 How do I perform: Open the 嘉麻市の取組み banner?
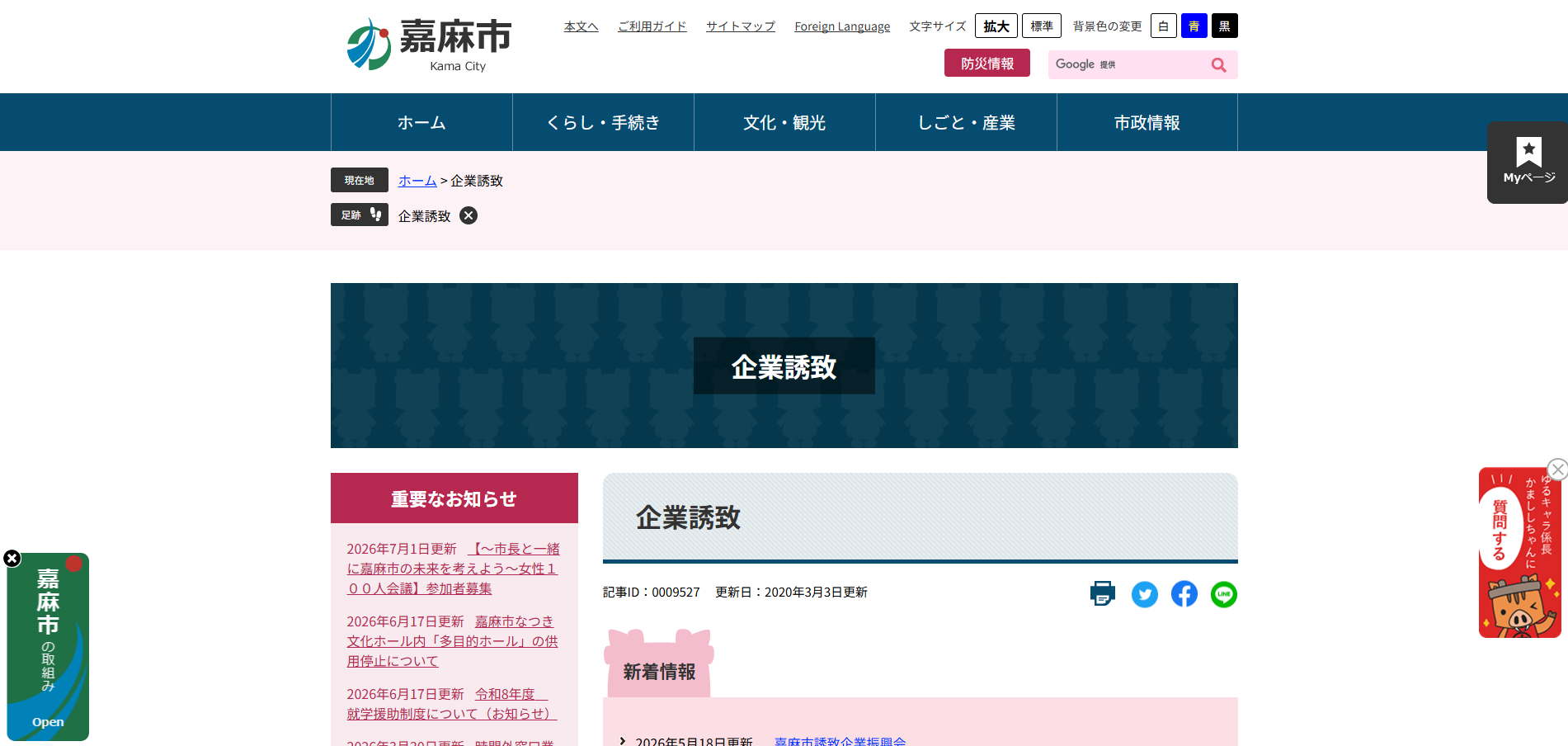(x=48, y=647)
